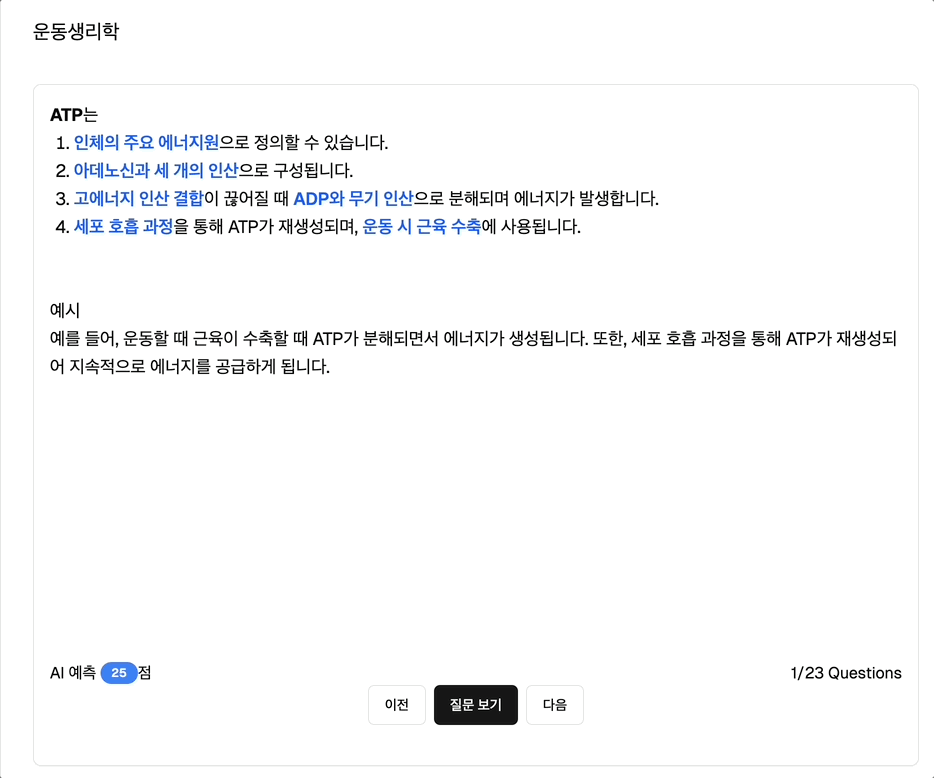Click the 1/23 Questions counter
The width and height of the screenshot is (934, 778).
point(846,673)
